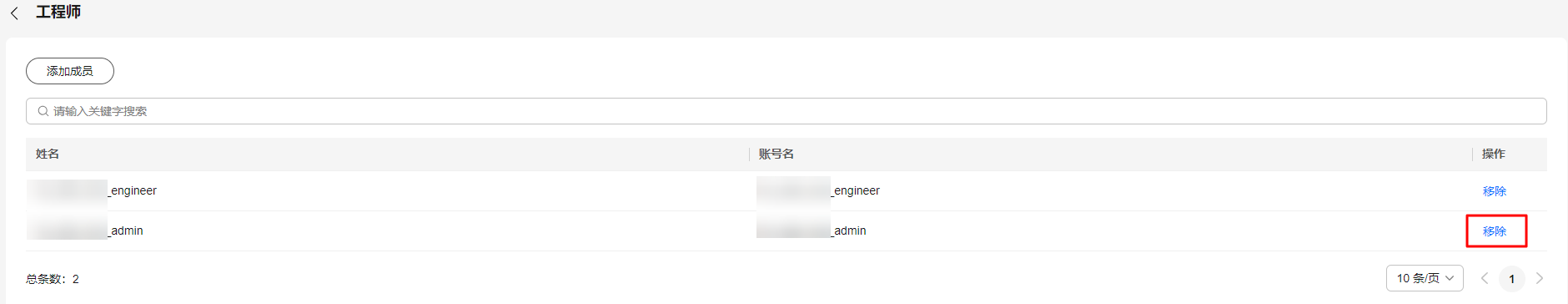The height and width of the screenshot is (304, 1568).
Task: Focus the 请输入关键字搜索 input field
Action: pos(786,111)
